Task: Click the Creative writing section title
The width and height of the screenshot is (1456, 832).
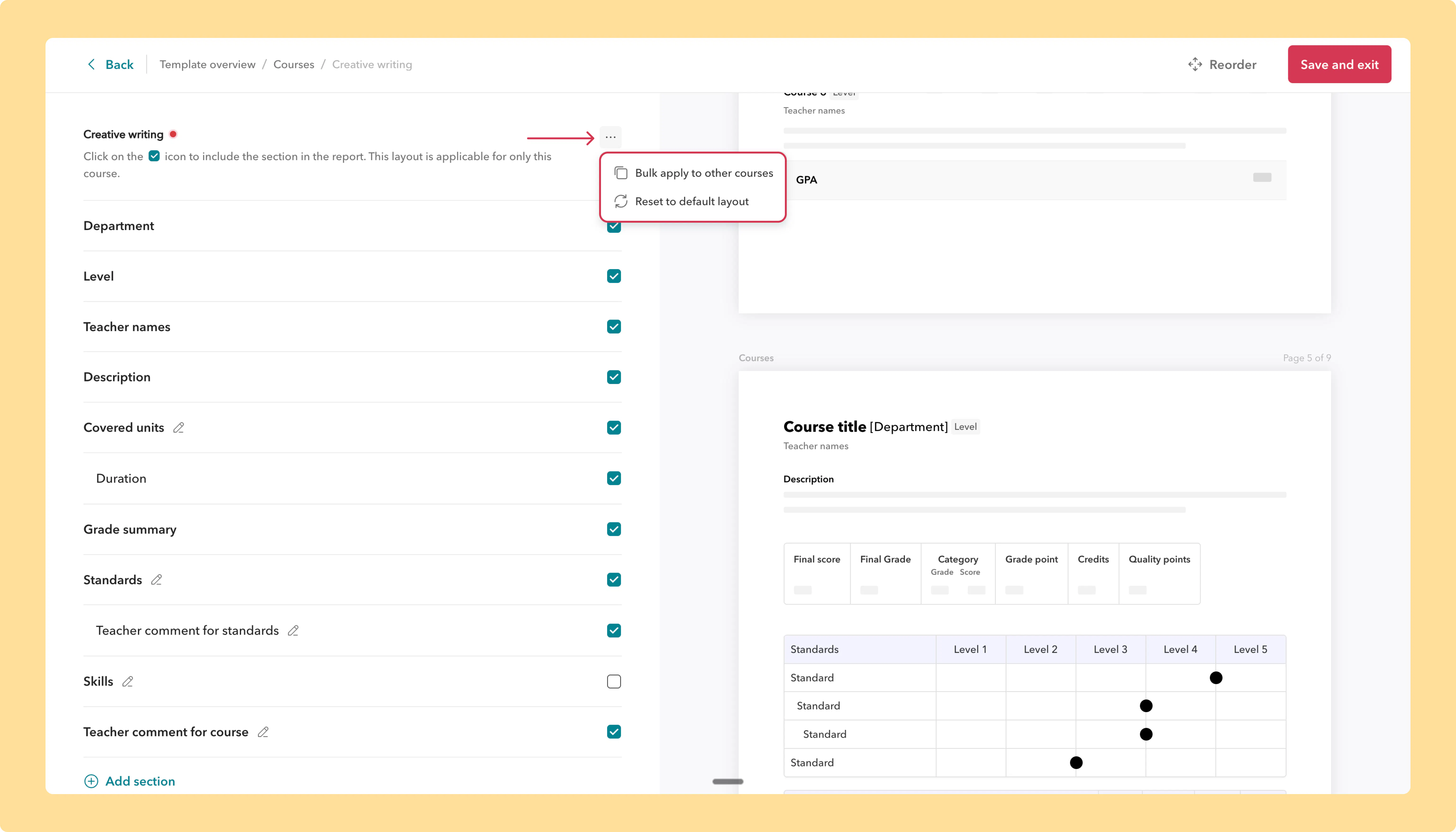Action: coord(123,134)
